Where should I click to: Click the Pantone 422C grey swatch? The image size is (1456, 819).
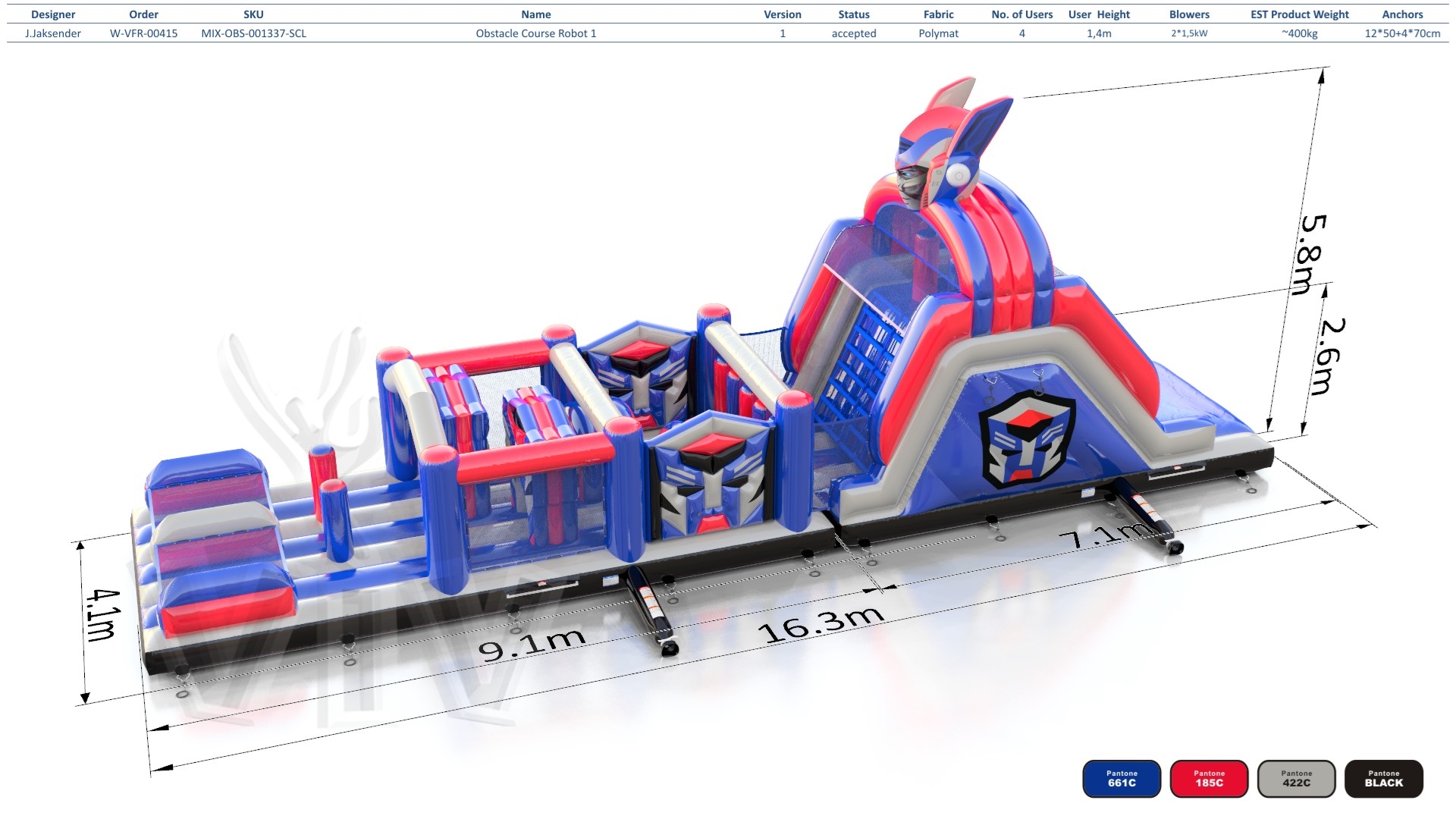tap(1296, 779)
